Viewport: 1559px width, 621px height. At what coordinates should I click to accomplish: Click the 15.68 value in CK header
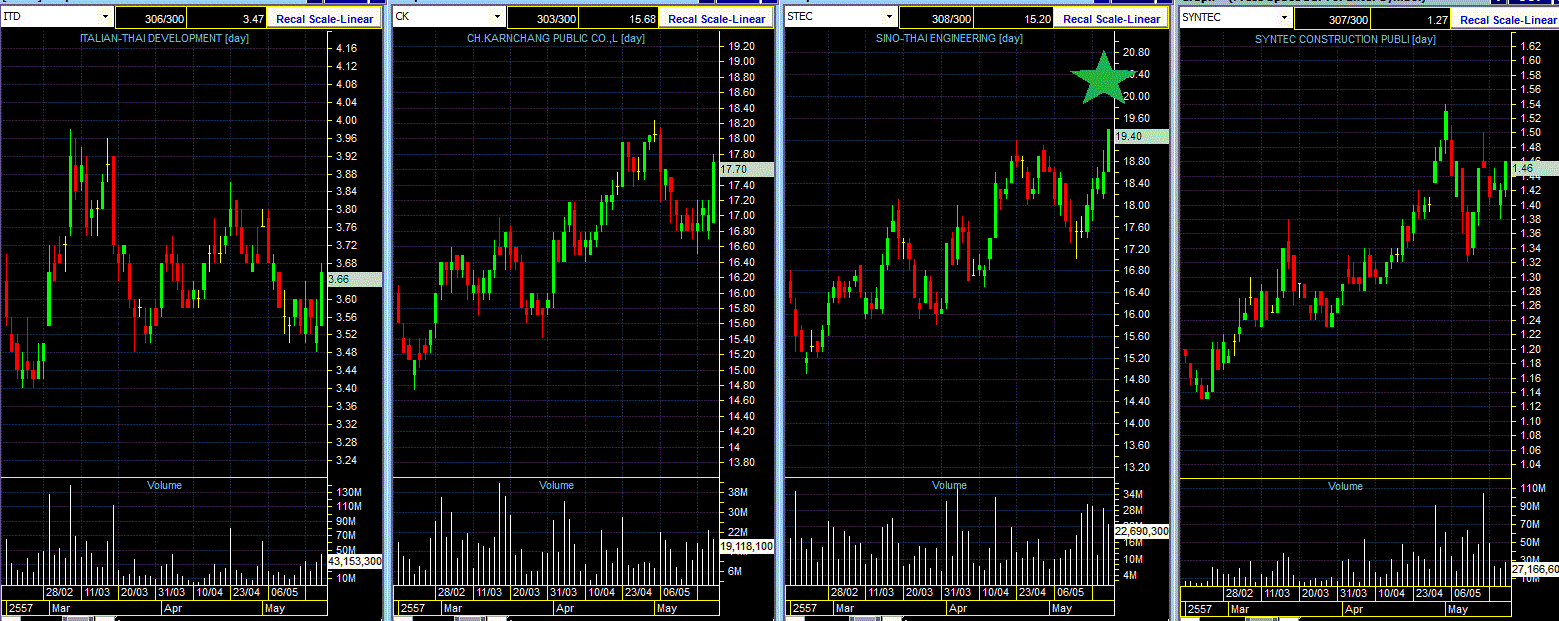621,18
